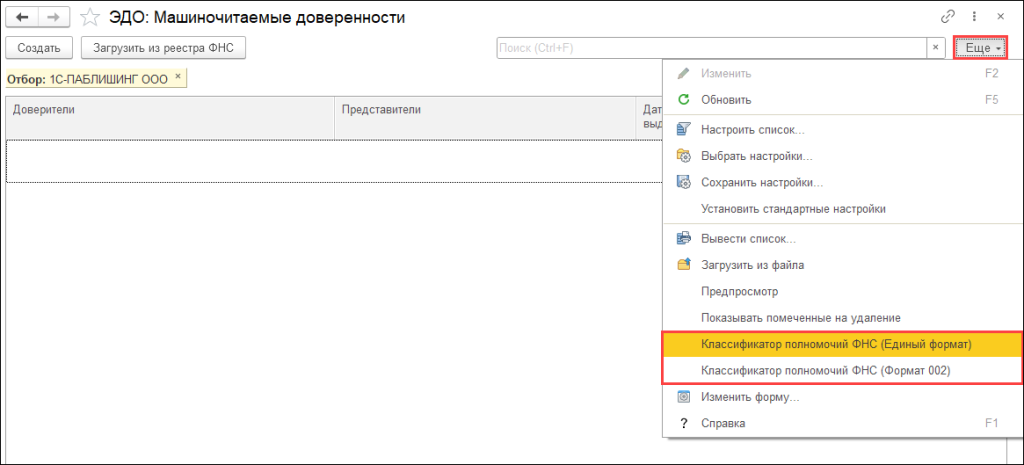
Task: Click the Загрузить из файла folder icon
Action: [684, 265]
